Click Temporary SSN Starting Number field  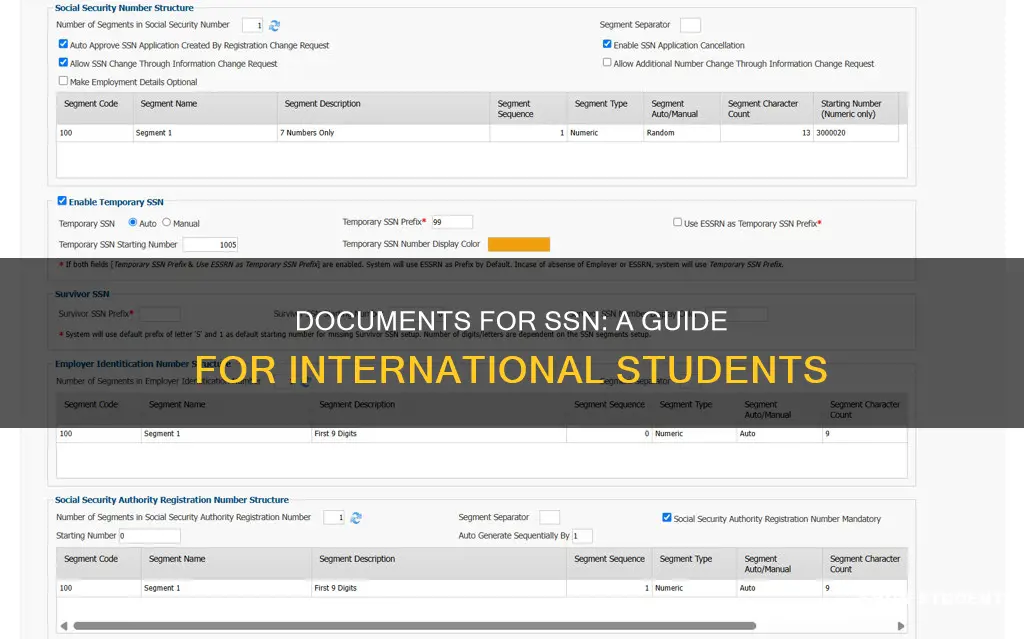[x=210, y=244]
